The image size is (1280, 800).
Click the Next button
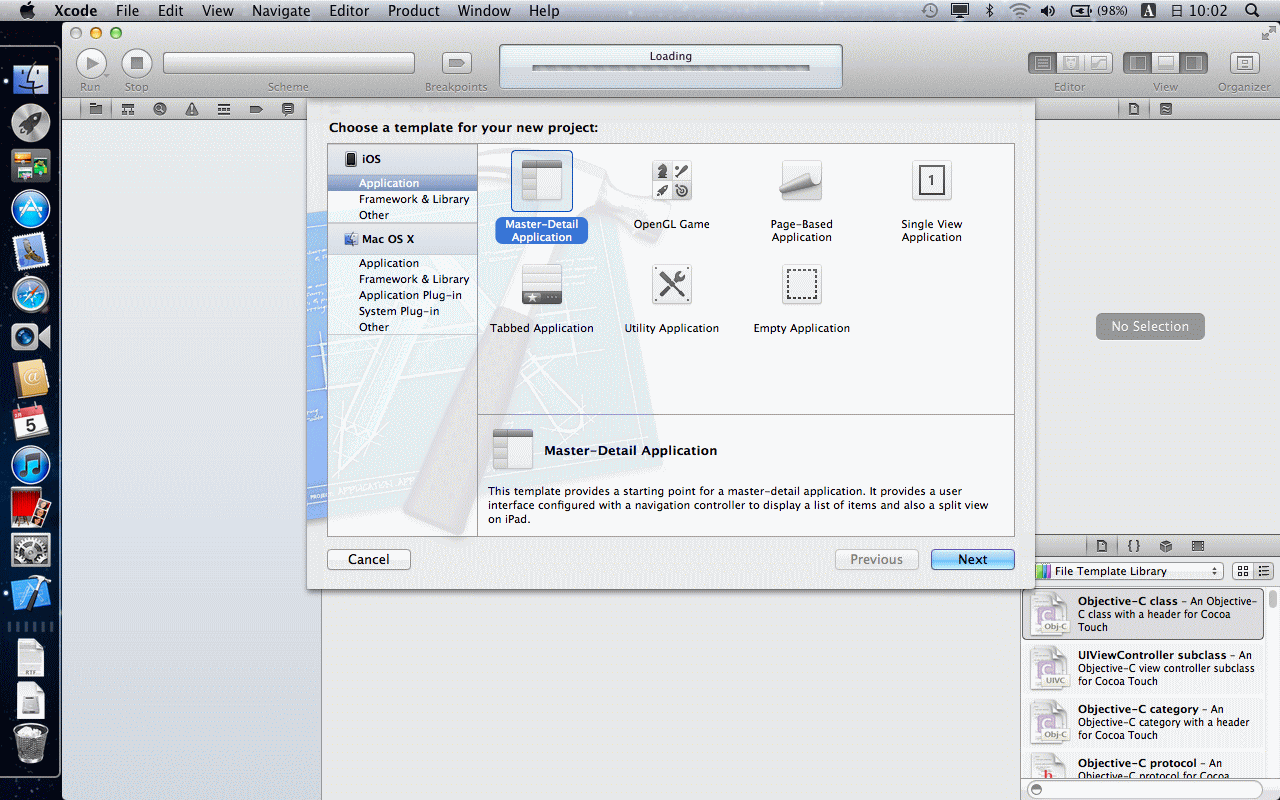tap(972, 560)
